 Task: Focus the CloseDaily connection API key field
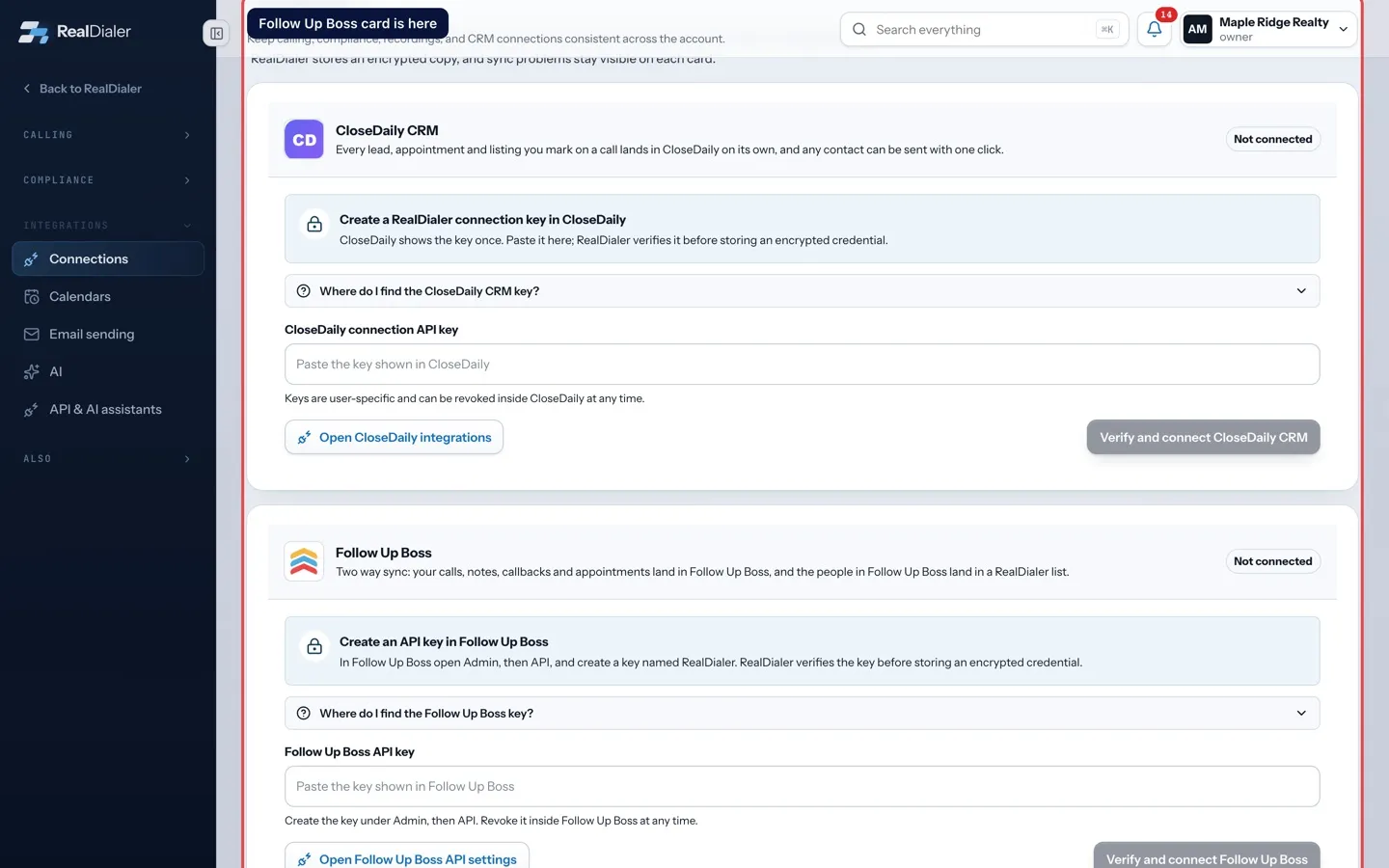[x=802, y=365]
